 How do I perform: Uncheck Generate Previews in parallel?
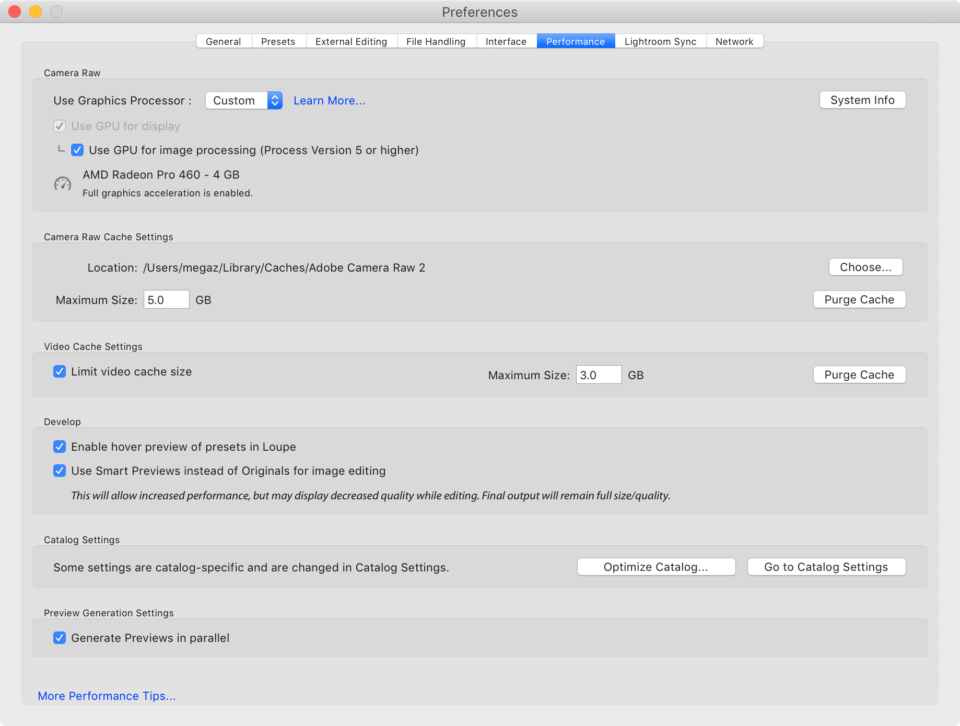click(x=60, y=637)
